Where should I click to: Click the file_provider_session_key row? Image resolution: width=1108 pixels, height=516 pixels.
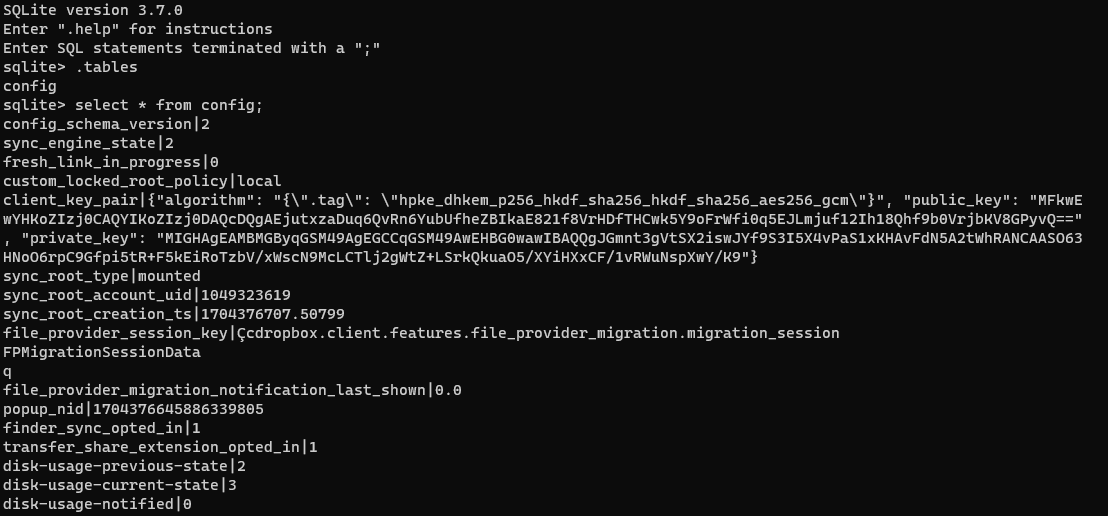click(x=420, y=333)
